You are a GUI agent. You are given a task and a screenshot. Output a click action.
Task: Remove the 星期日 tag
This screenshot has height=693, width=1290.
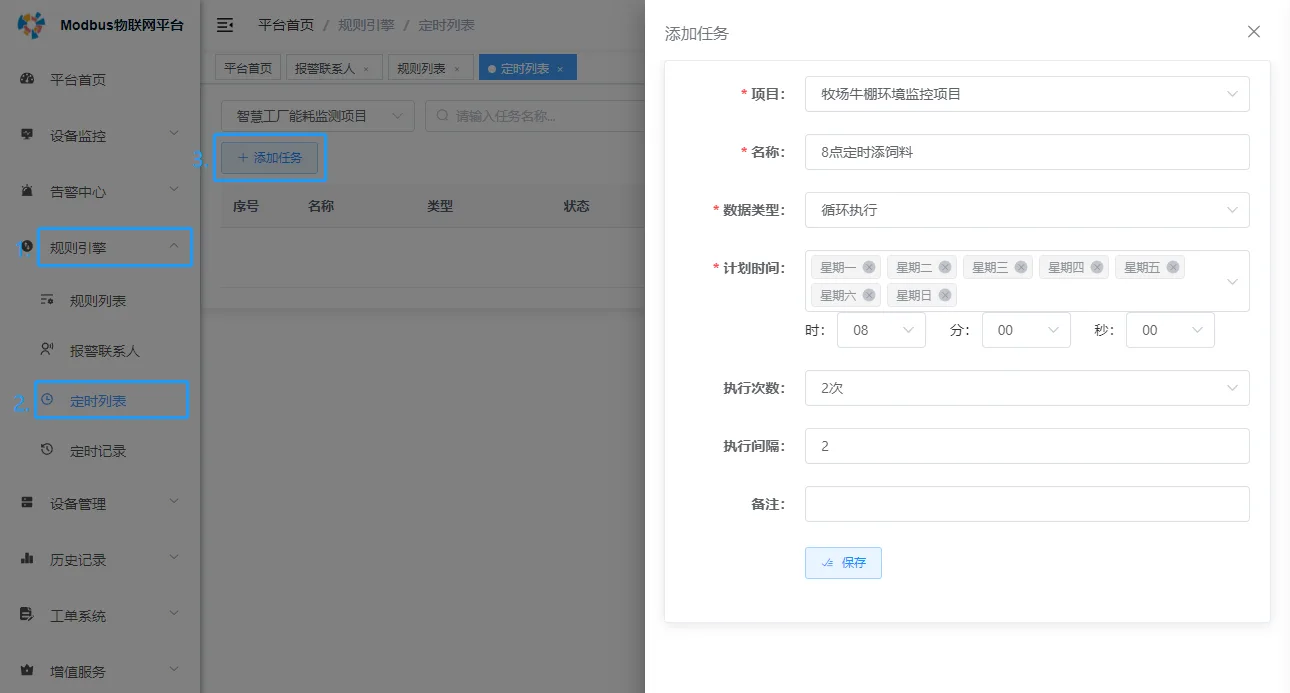point(945,295)
